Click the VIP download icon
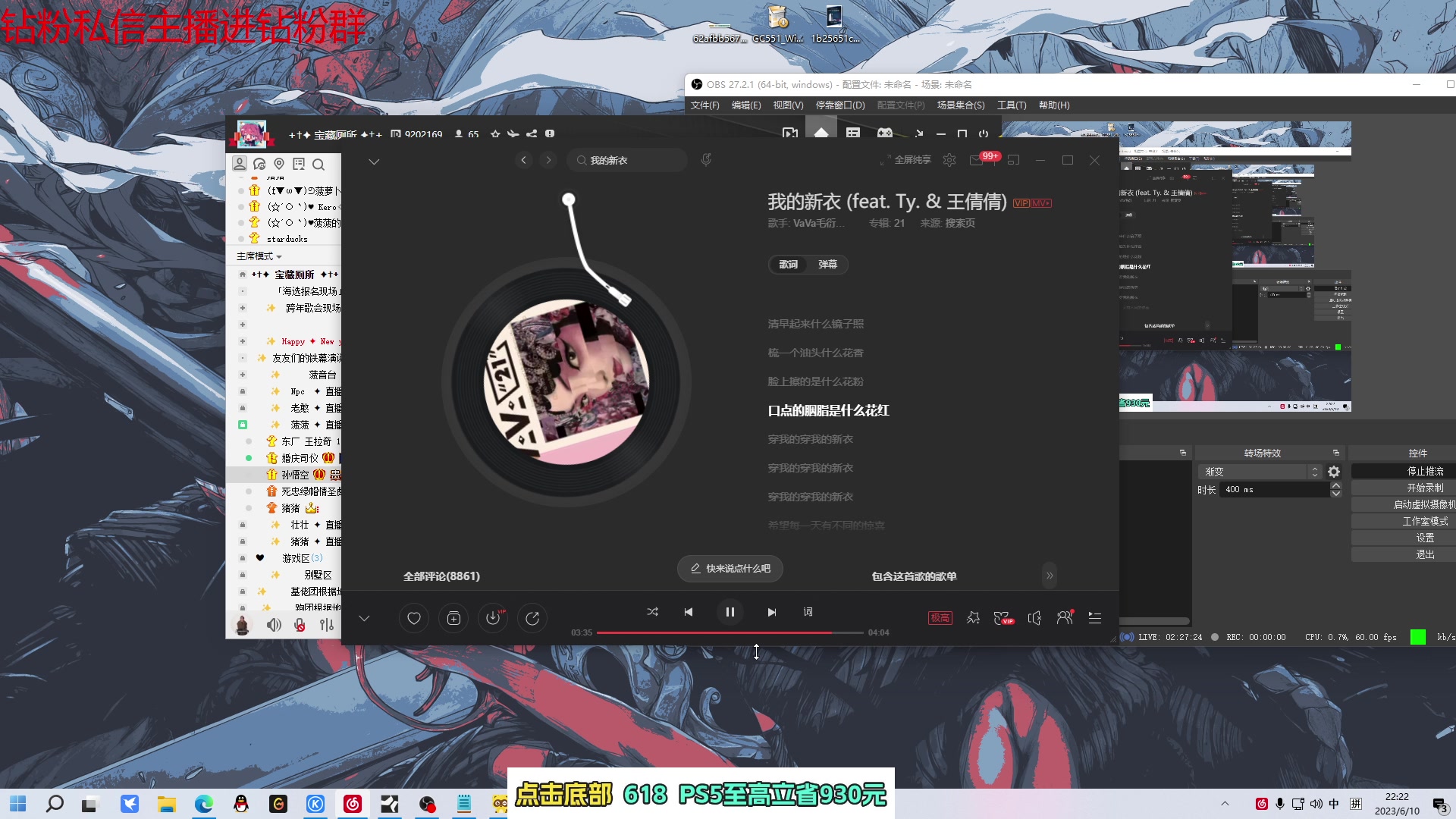This screenshot has height=819, width=1456. [x=493, y=618]
